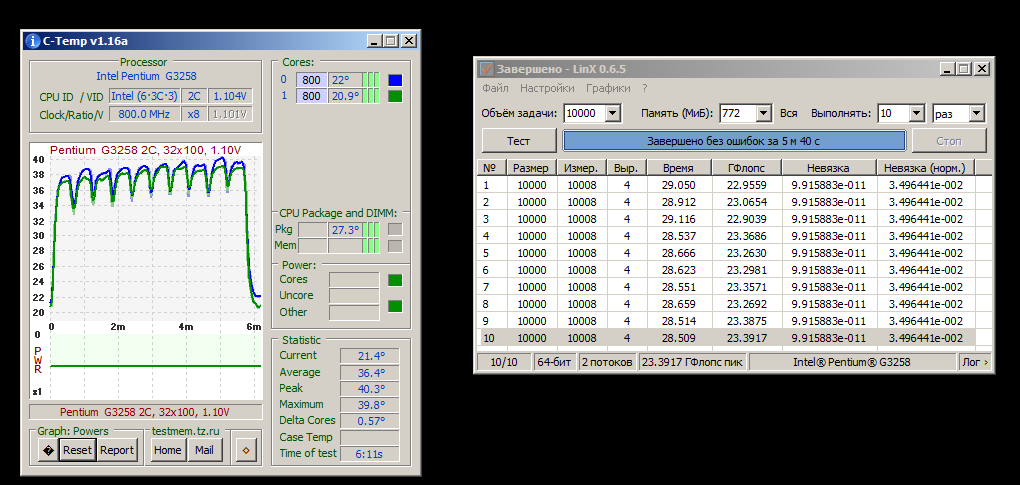1020x485 pixels.
Task: Click Intel Pentium G3258 in LinX status bar
Action: (x=852, y=362)
